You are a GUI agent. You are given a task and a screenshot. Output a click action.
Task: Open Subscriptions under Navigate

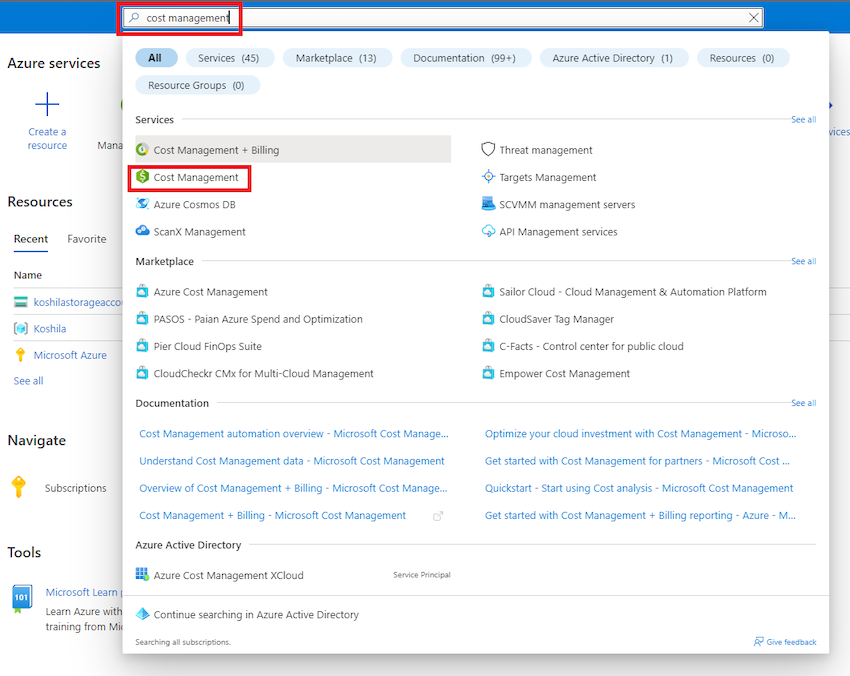(x=75, y=488)
